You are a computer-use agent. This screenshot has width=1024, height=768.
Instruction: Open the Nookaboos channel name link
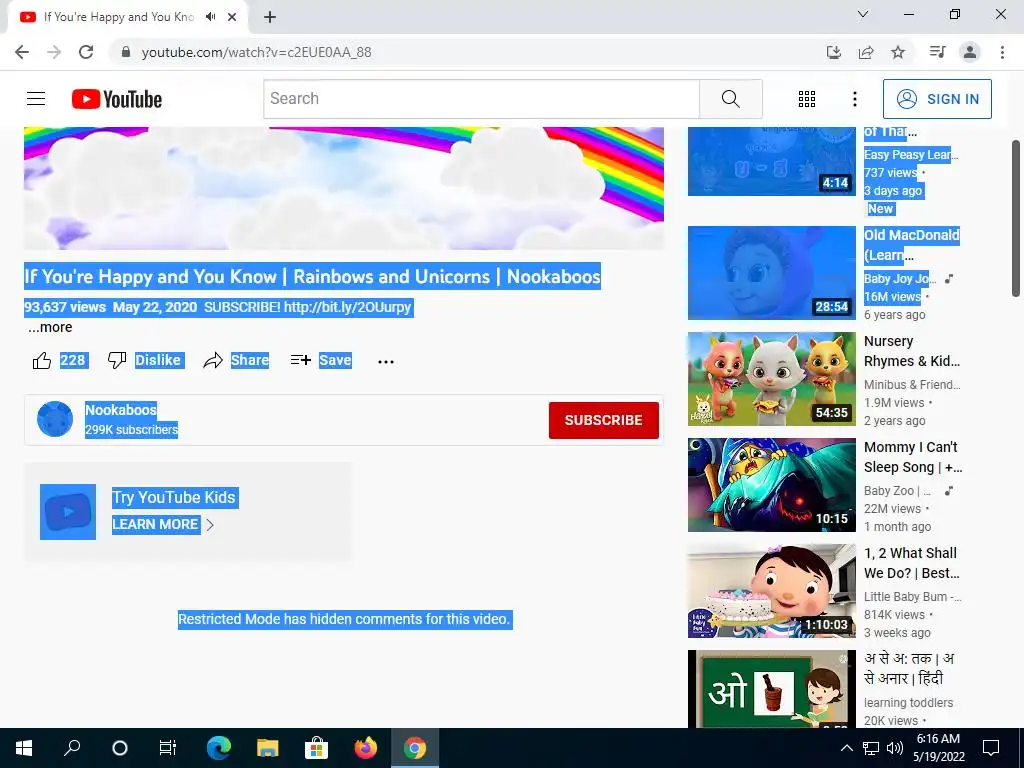(121, 410)
